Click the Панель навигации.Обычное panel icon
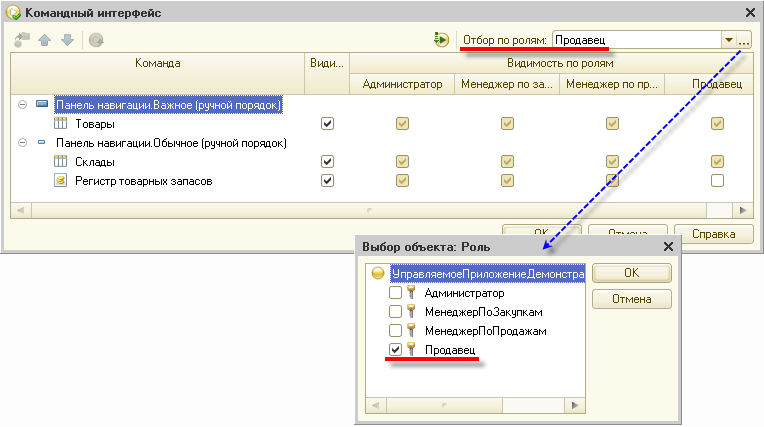Image resolution: width=764 pixels, height=427 pixels. coord(41,142)
